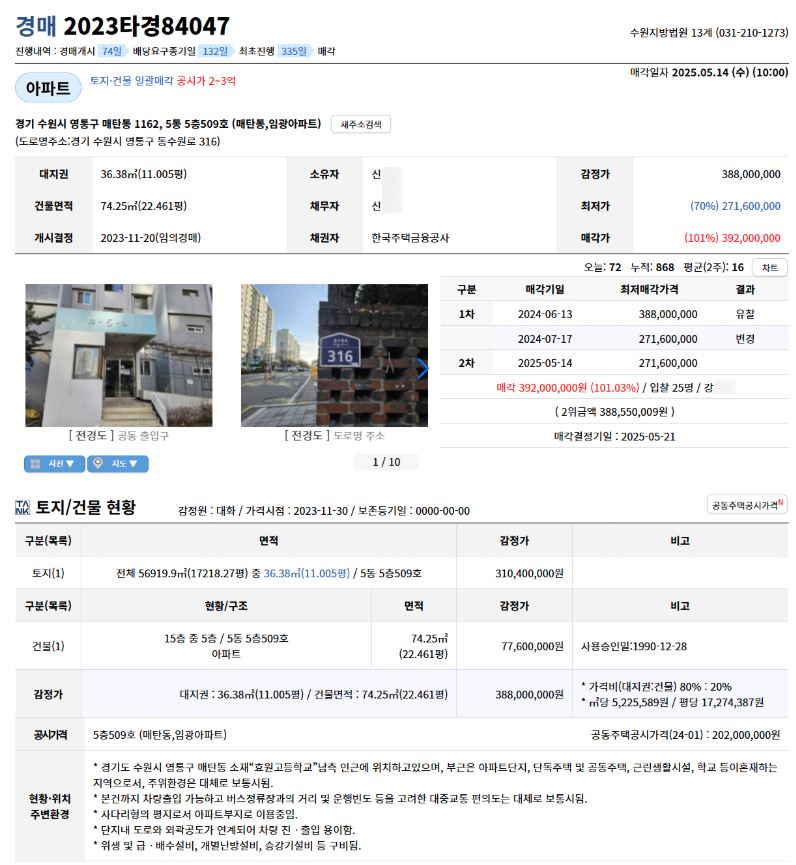Screen dimensions: 796x865
Task: Click the 74일 badge after 경매개시
Action: [112, 51]
